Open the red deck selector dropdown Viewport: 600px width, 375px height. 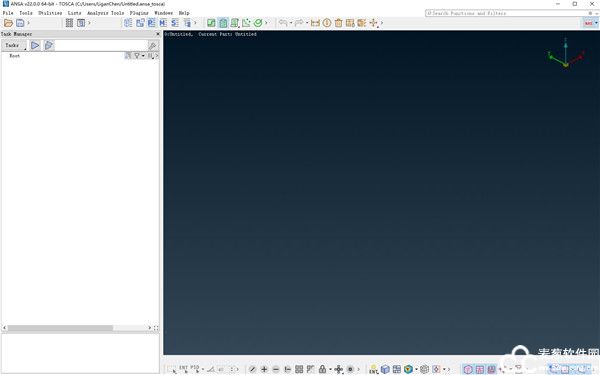(x=590, y=23)
